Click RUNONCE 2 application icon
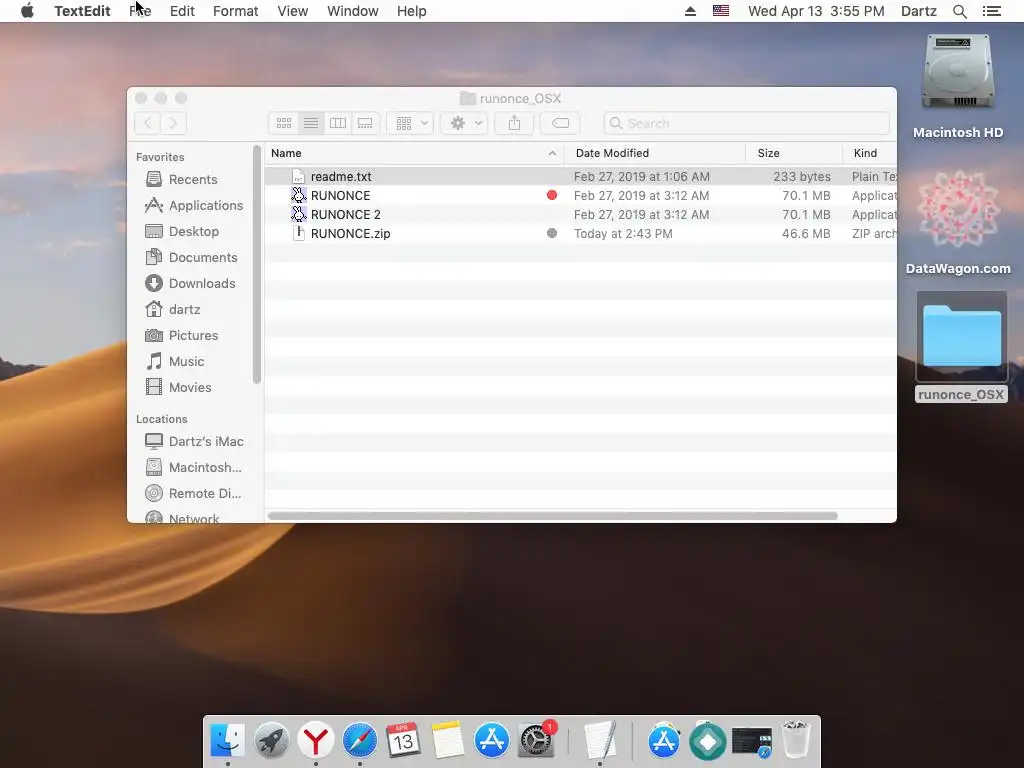This screenshot has height=768, width=1024. (298, 214)
